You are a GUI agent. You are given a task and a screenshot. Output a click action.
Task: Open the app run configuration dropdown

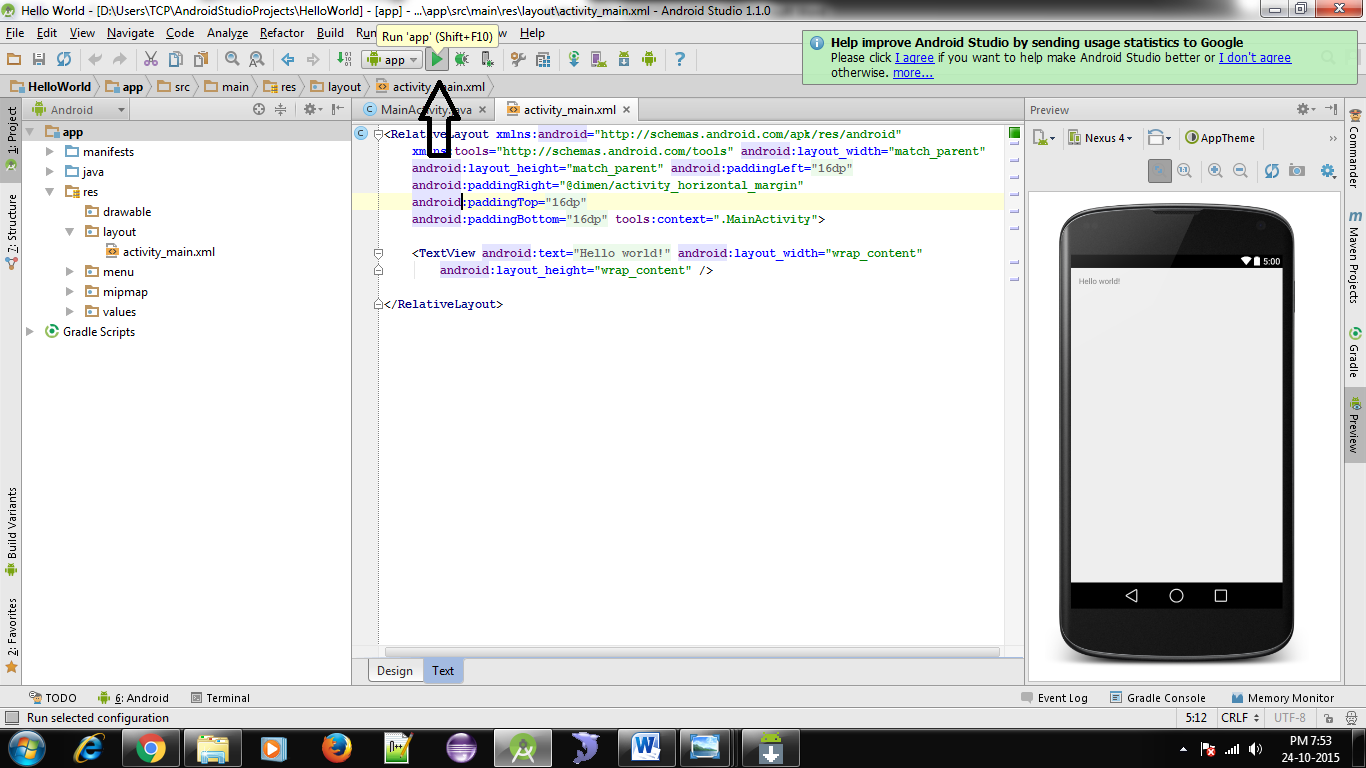tap(393, 60)
